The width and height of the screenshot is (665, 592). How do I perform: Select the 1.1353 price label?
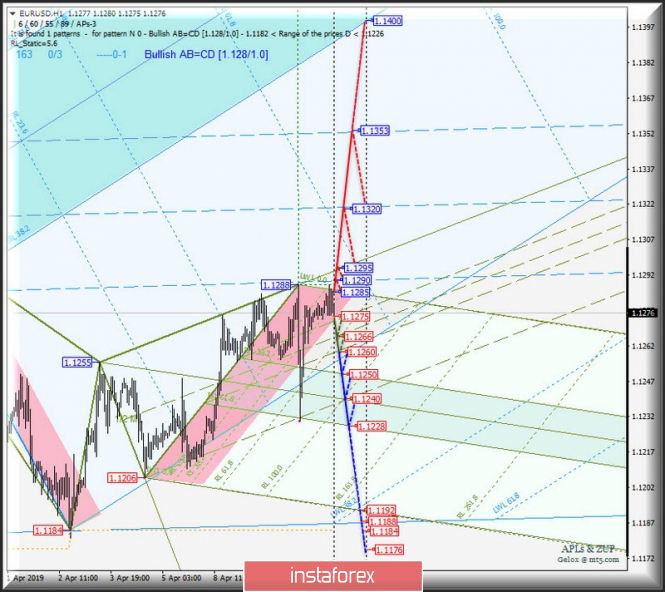click(374, 131)
